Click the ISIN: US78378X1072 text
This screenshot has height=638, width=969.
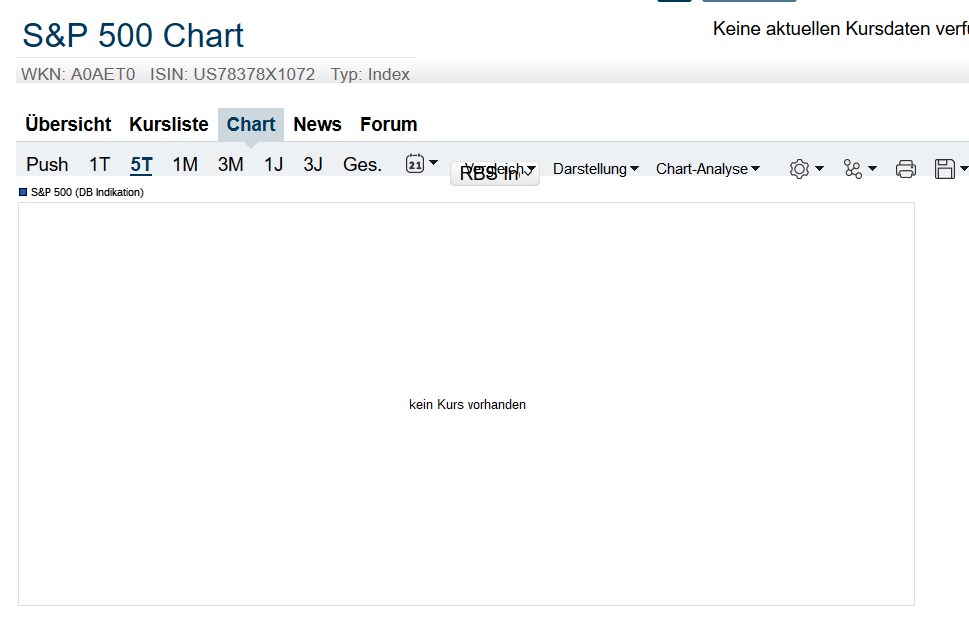pos(232,74)
